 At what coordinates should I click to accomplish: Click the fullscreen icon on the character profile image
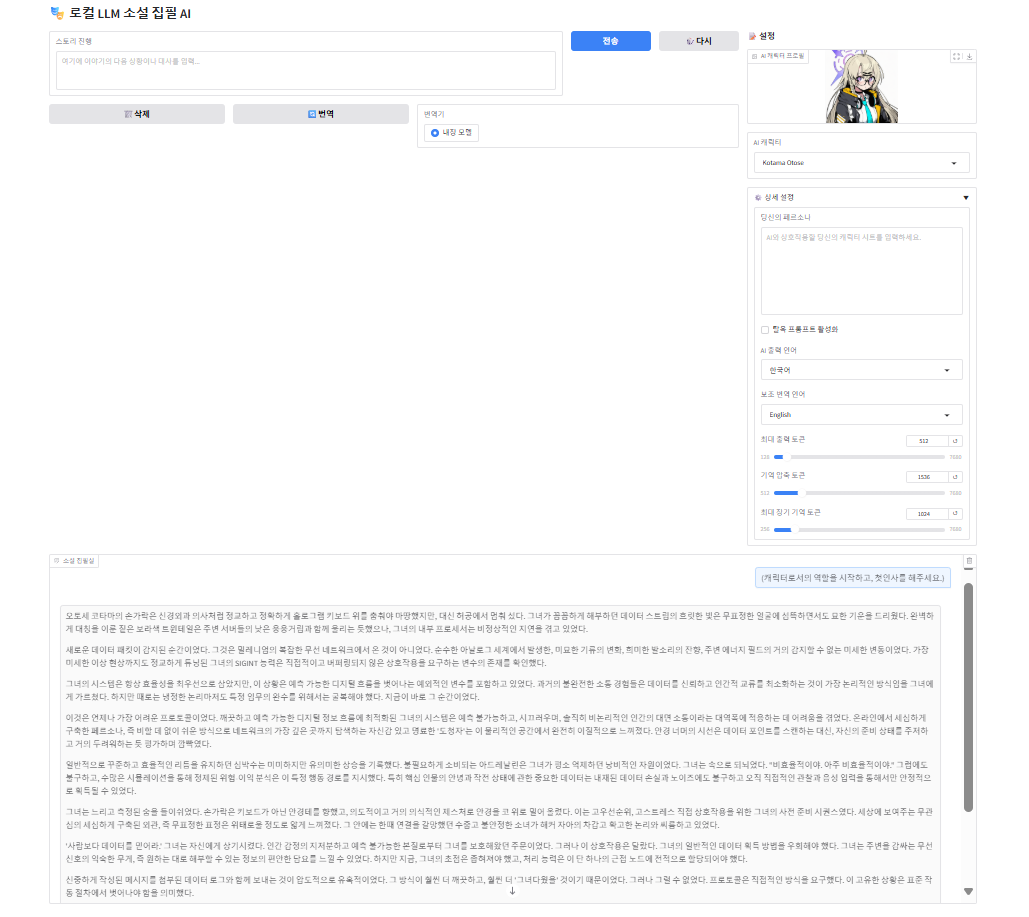956,57
